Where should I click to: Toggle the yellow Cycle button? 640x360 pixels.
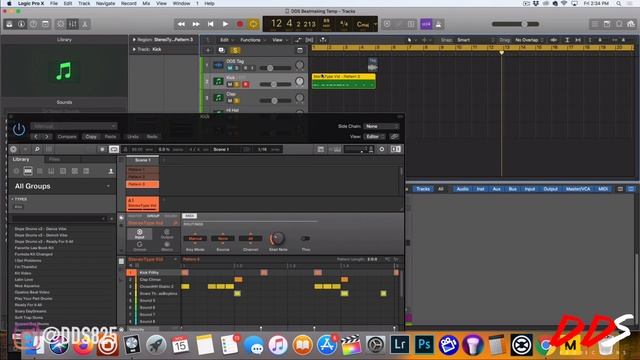253,24
